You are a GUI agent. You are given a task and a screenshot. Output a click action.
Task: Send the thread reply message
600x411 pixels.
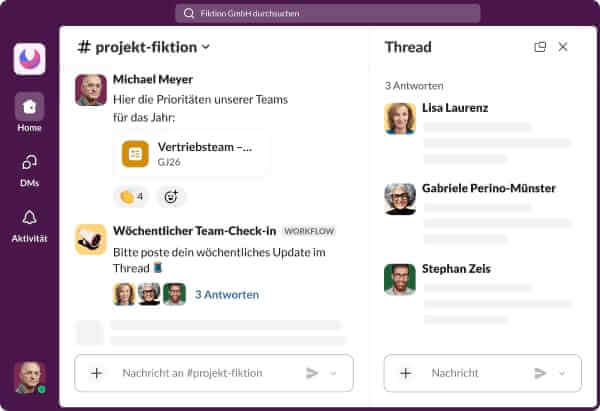click(x=540, y=373)
